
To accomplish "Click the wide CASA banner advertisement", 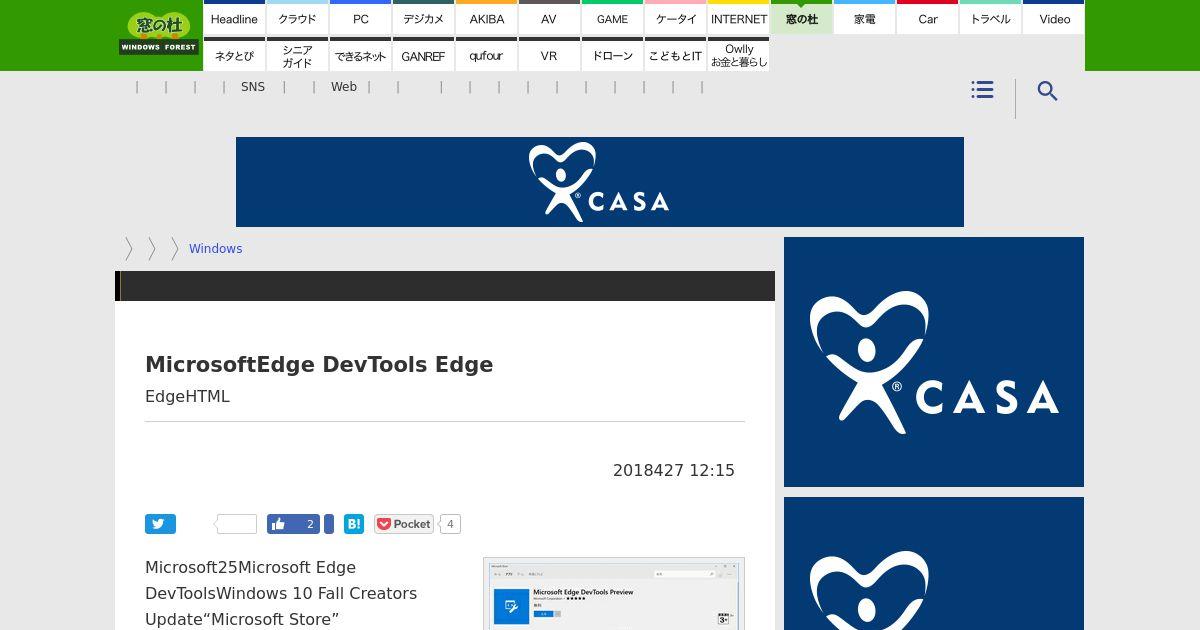I will pos(600,182).
